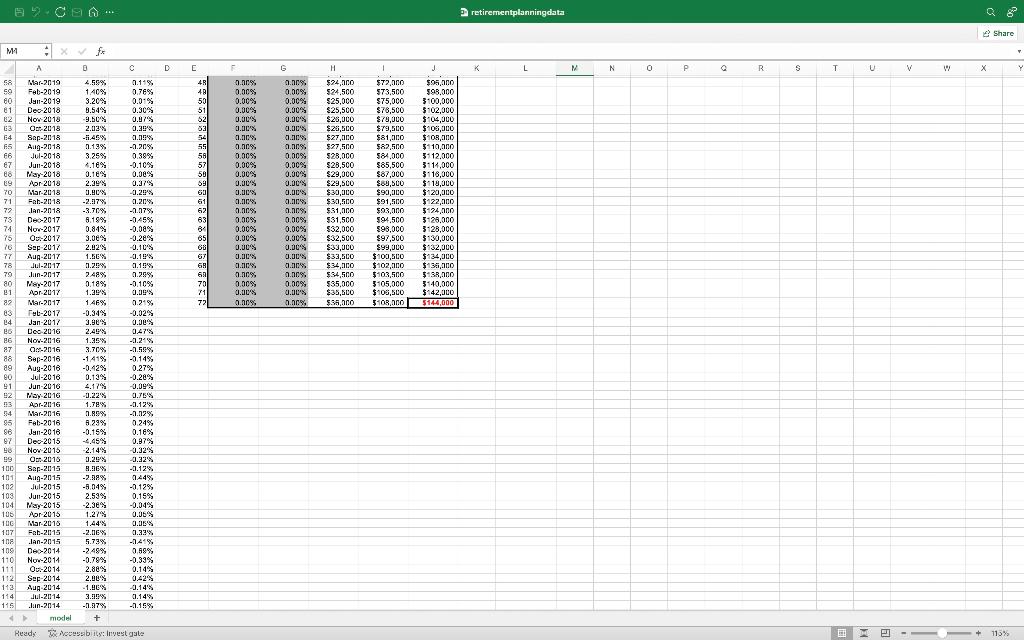Screen dimensions: 1024x640
Task: Select column T header
Action: click(835, 68)
